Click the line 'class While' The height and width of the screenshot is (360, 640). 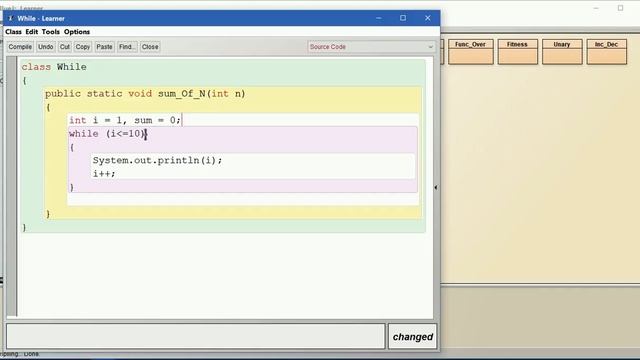click(x=54, y=67)
